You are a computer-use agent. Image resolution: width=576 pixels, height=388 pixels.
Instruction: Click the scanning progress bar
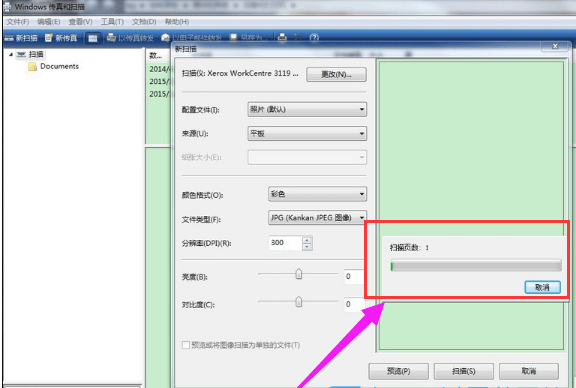pos(476,266)
